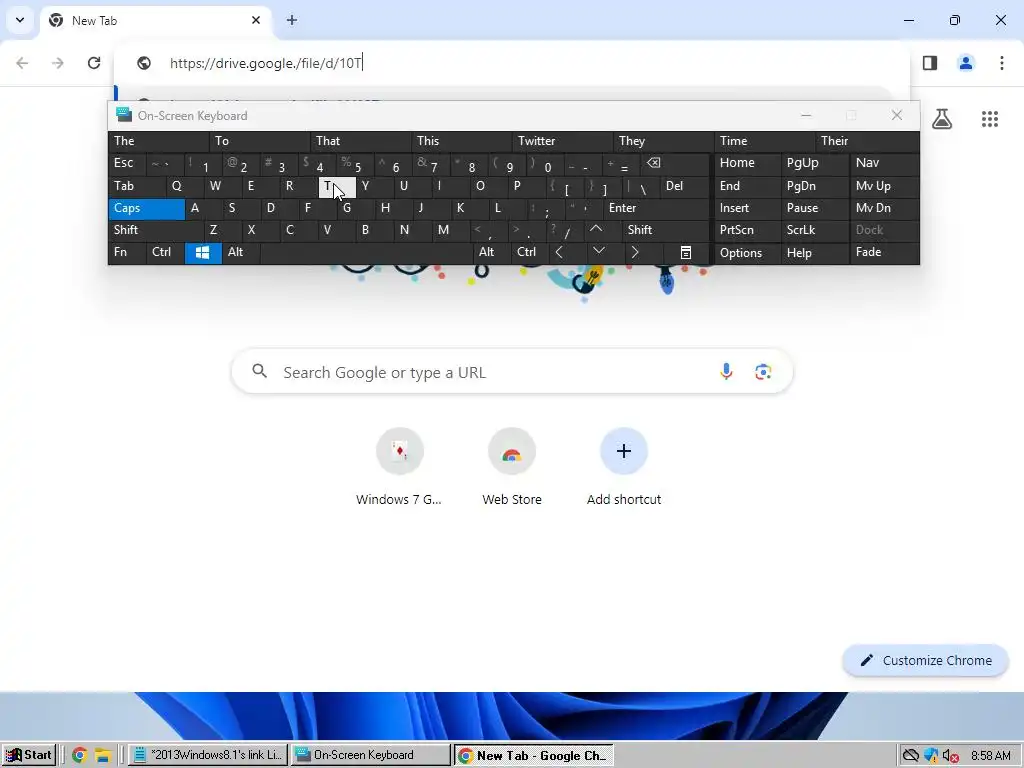
Task: Click the context menu key icon
Action: pyautogui.click(x=686, y=252)
